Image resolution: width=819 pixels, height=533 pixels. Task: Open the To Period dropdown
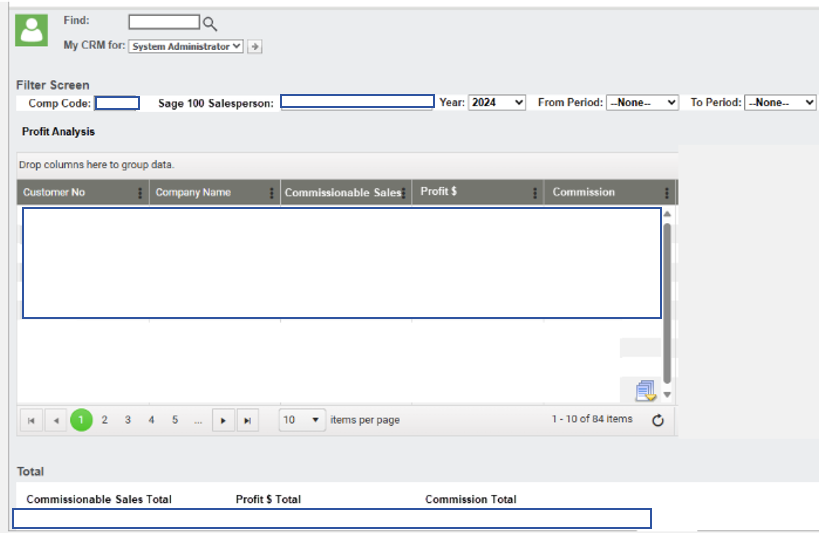[780, 102]
